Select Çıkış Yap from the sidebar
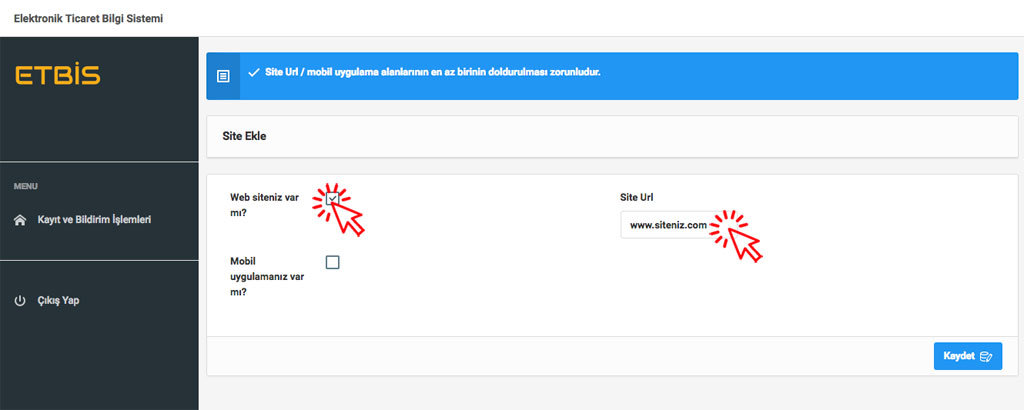Viewport: 1024px width, 410px height. 57,301
